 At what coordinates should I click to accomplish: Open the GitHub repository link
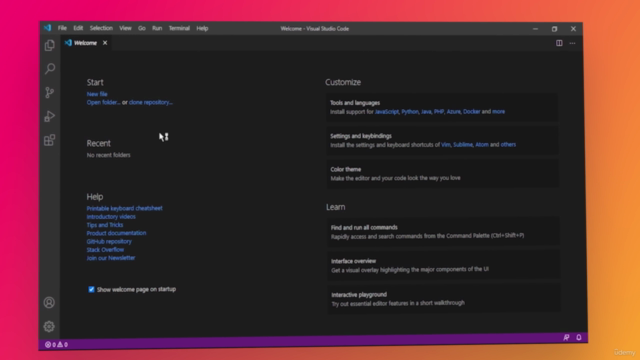click(x=109, y=241)
